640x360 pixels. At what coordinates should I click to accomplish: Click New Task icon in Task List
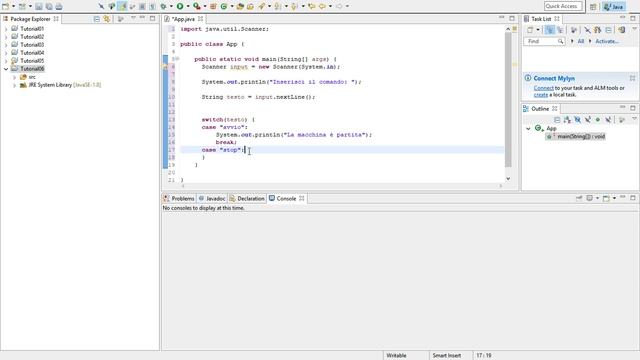[x=530, y=30]
